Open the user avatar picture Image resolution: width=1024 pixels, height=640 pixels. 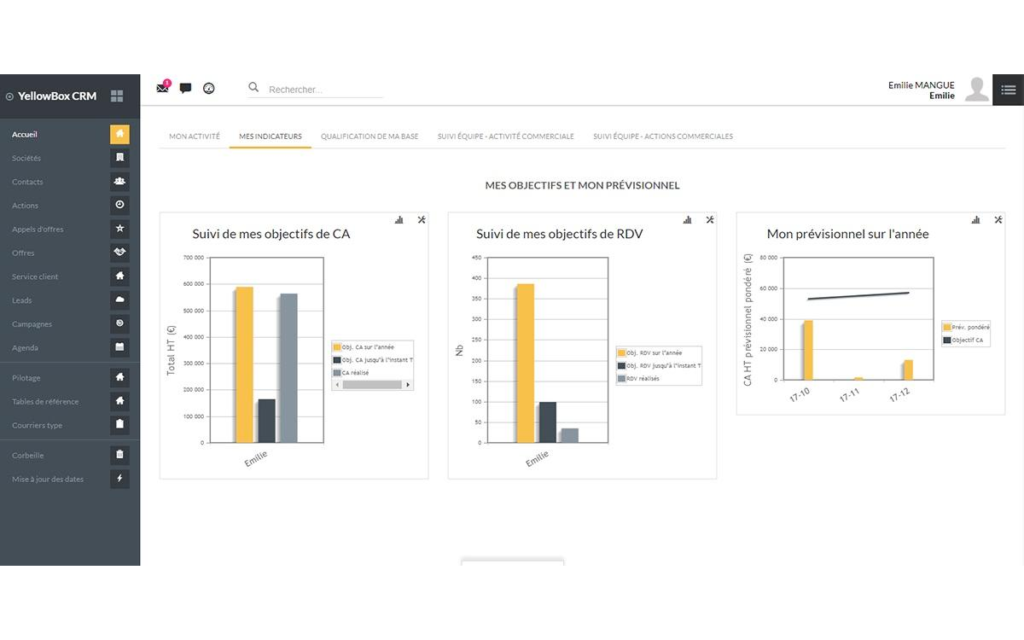(977, 89)
